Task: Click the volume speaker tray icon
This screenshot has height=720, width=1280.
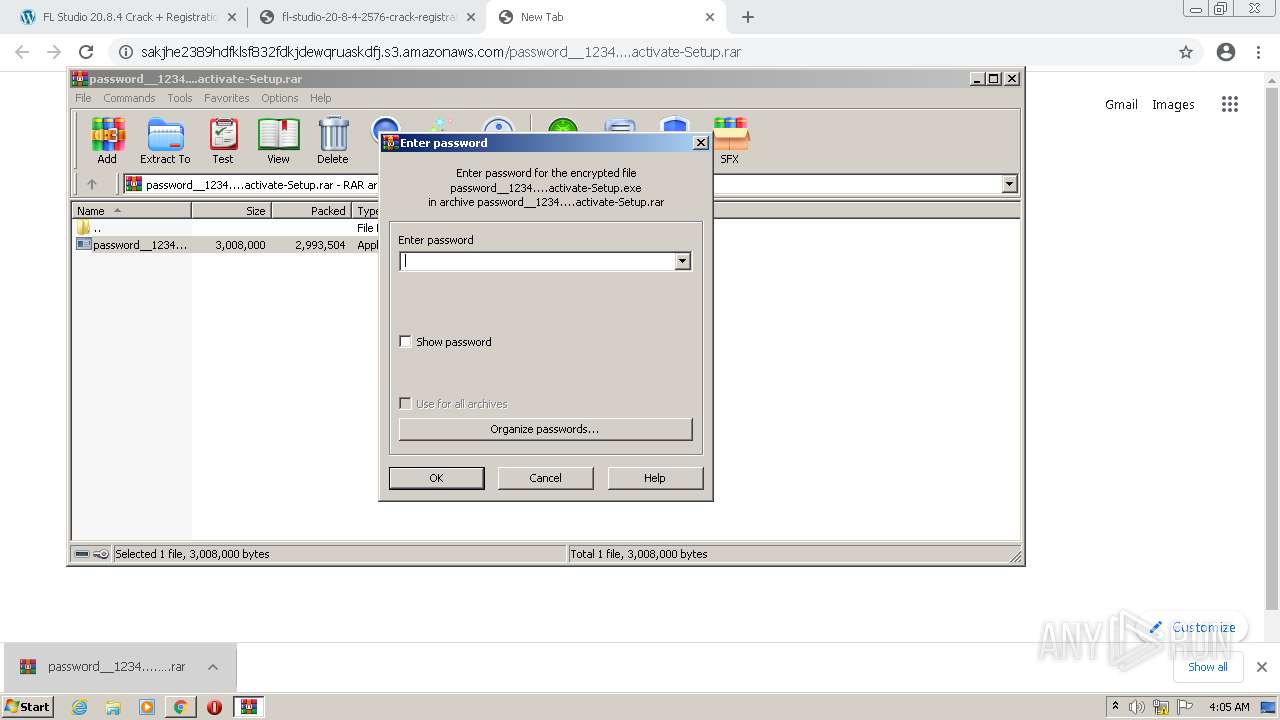Action: click(x=1137, y=707)
